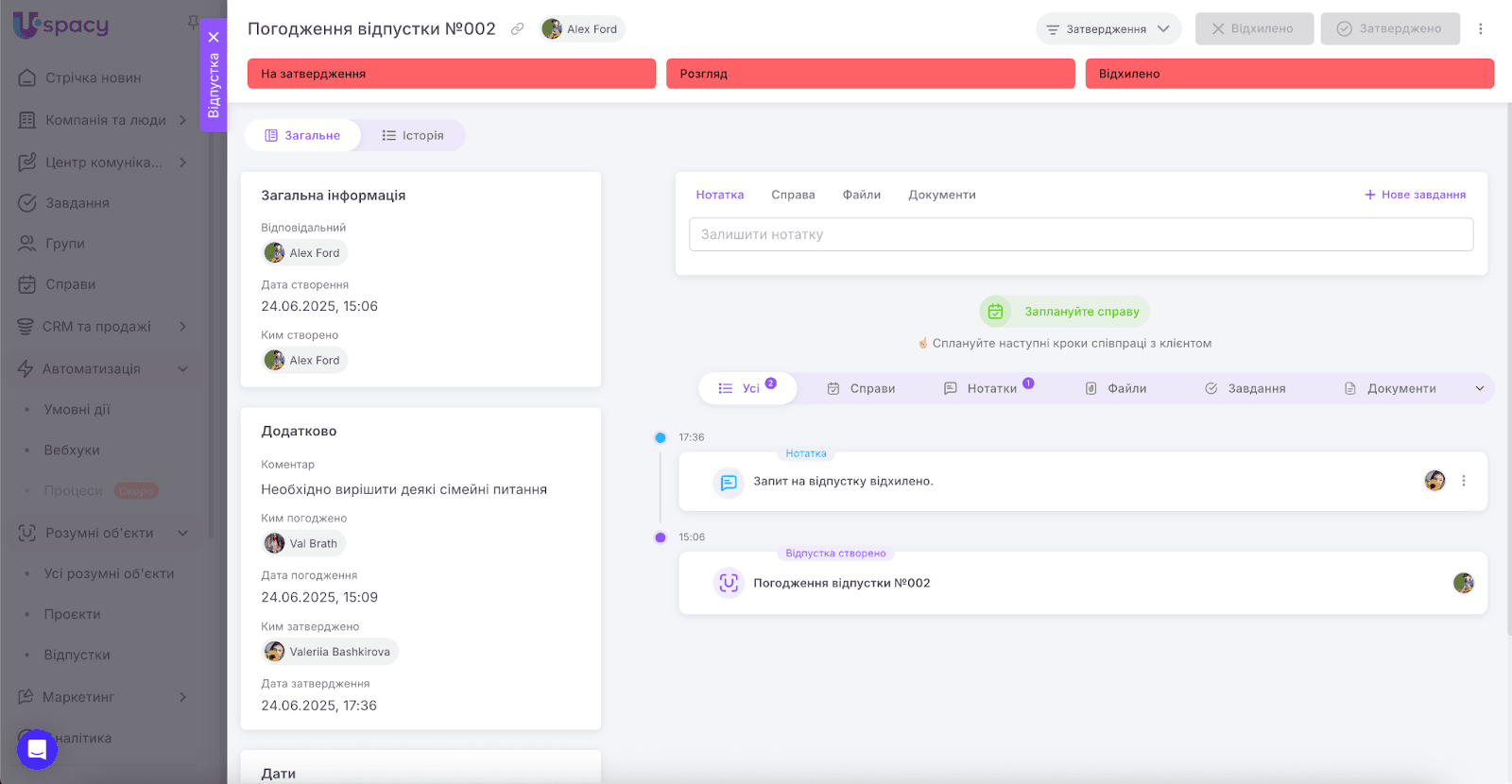Pin the sidebar with the pin icon
Screen dimensions: 1512x784
193,22
